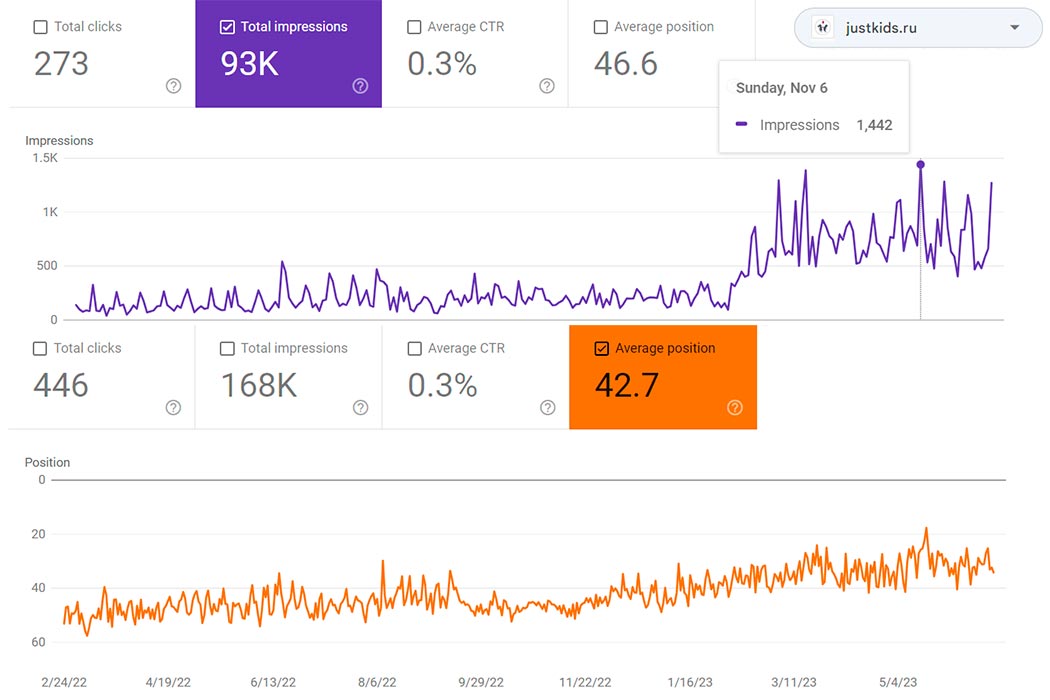Viewport: 1050px width, 700px height.
Task: Click the highlighted Nov 6 peak data point
Action: pyautogui.click(x=920, y=165)
